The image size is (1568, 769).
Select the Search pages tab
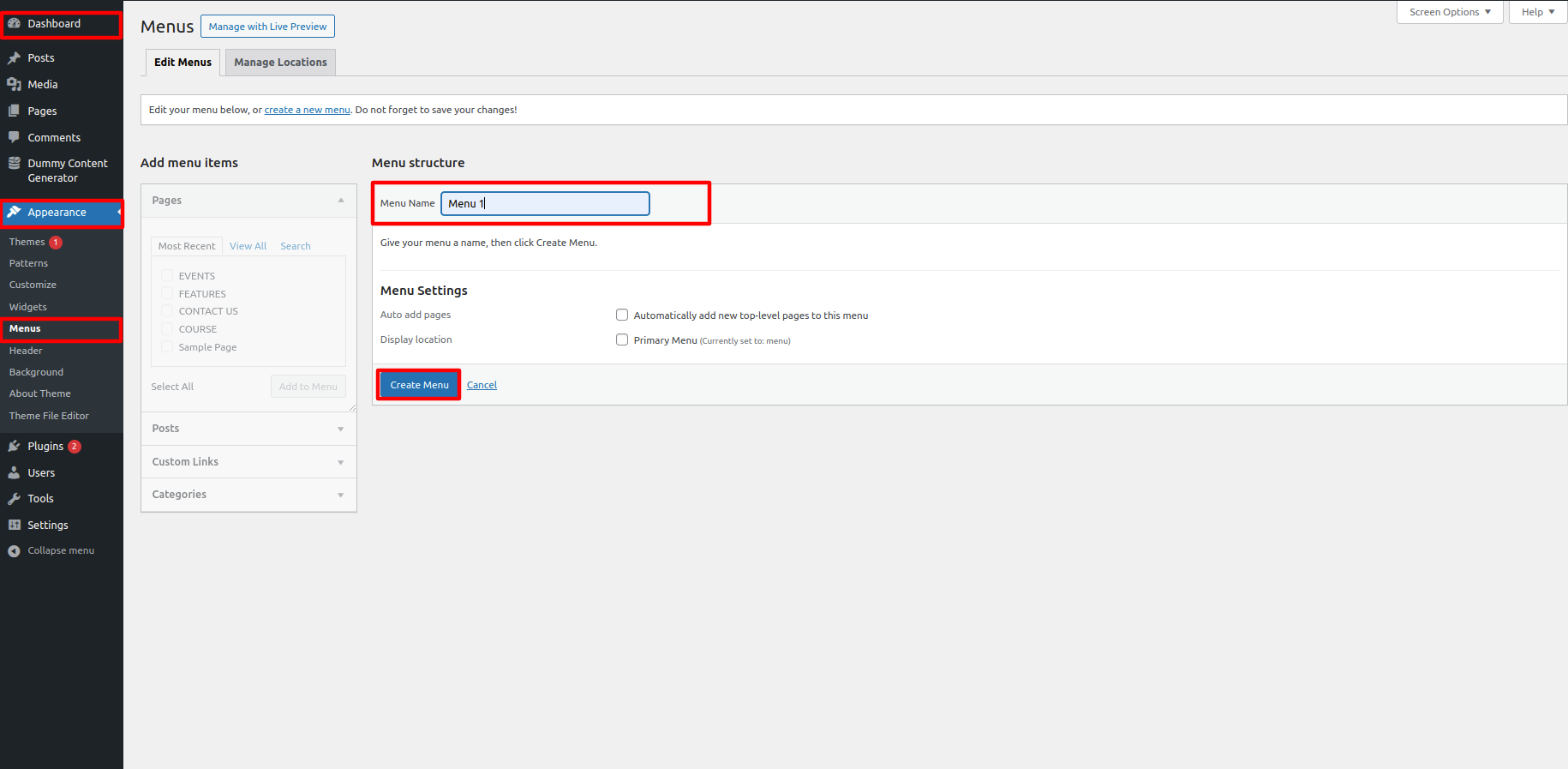coord(296,246)
